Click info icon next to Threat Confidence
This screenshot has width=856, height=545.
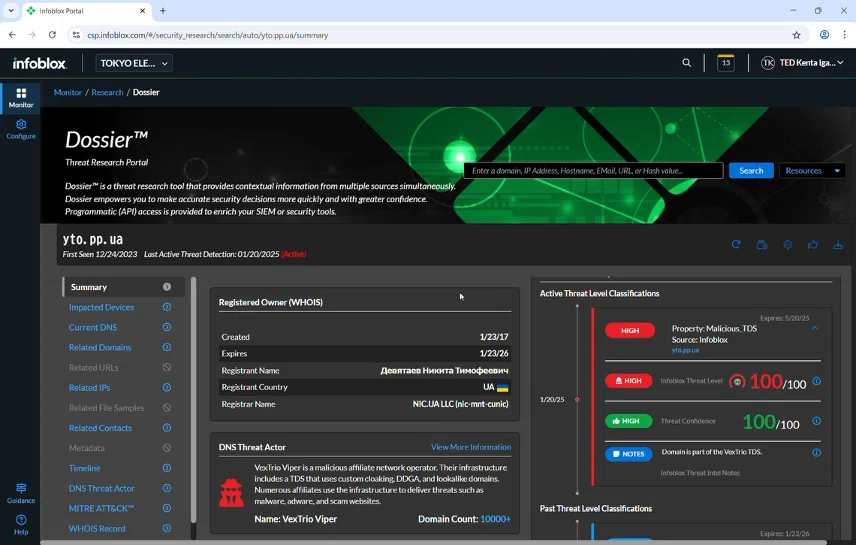click(x=816, y=421)
